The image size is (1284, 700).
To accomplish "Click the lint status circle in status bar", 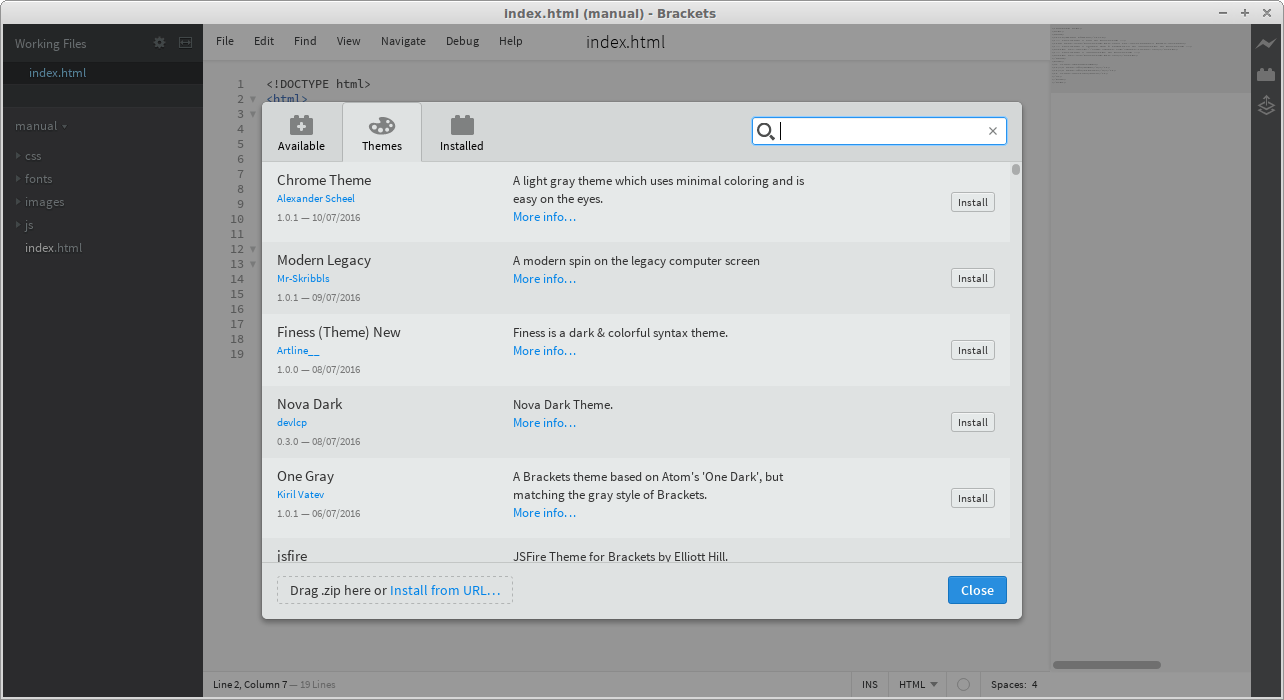I will click(x=962, y=684).
